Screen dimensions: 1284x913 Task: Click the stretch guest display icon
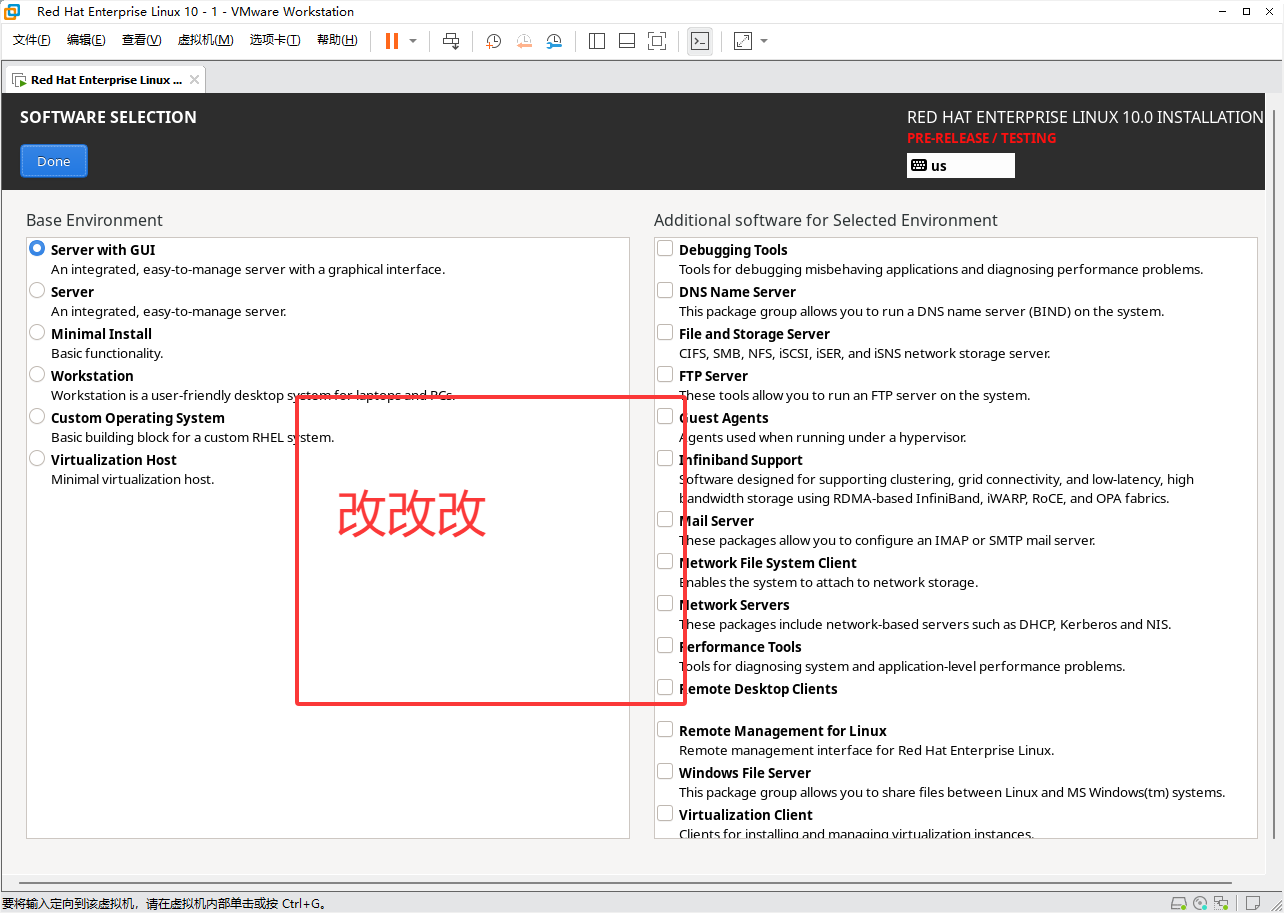743,41
